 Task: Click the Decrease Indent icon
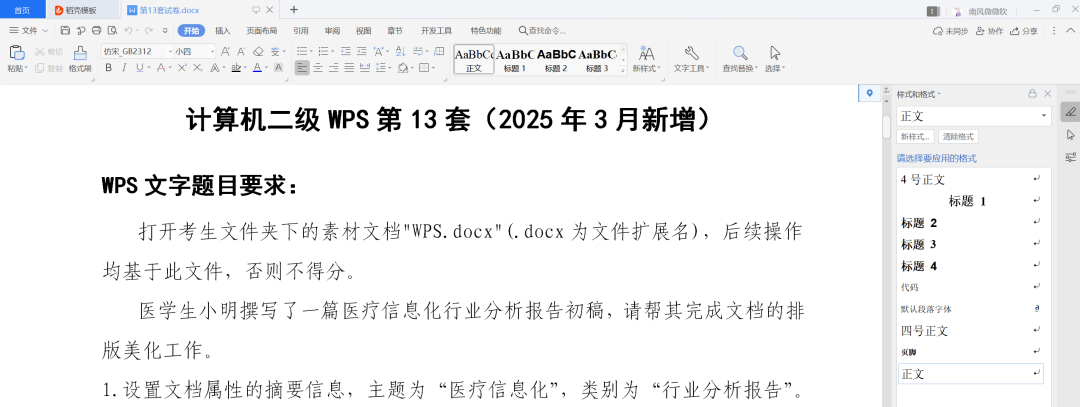tap(345, 52)
